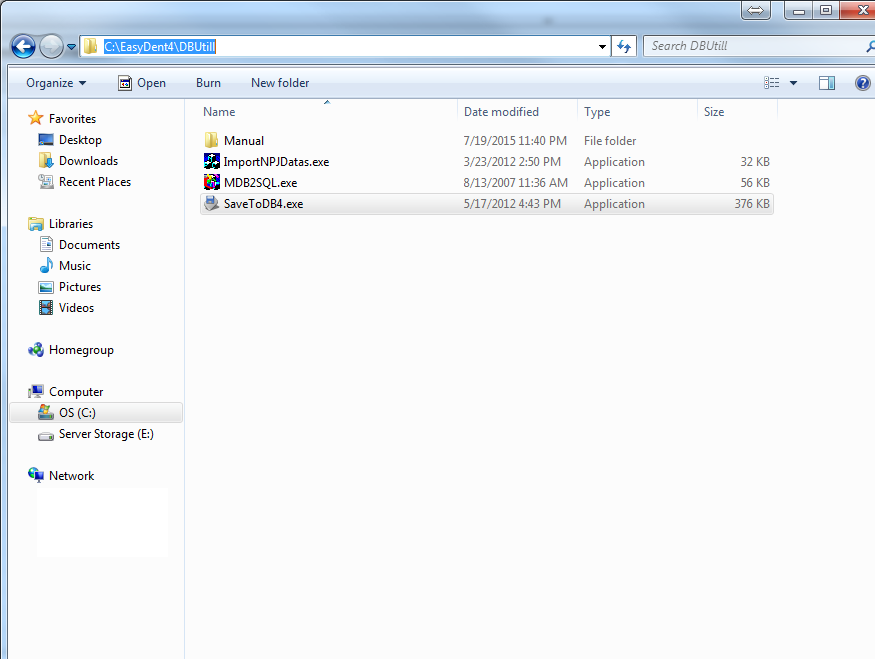This screenshot has height=659, width=875.
Task: Click the 5/17/2012 4:43 PM date cell
Action: click(512, 204)
